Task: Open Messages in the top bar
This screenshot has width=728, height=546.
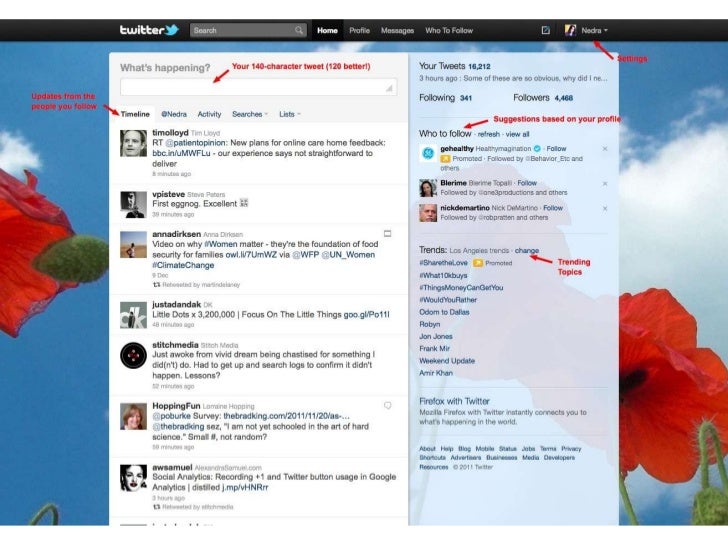Action: pos(397,31)
